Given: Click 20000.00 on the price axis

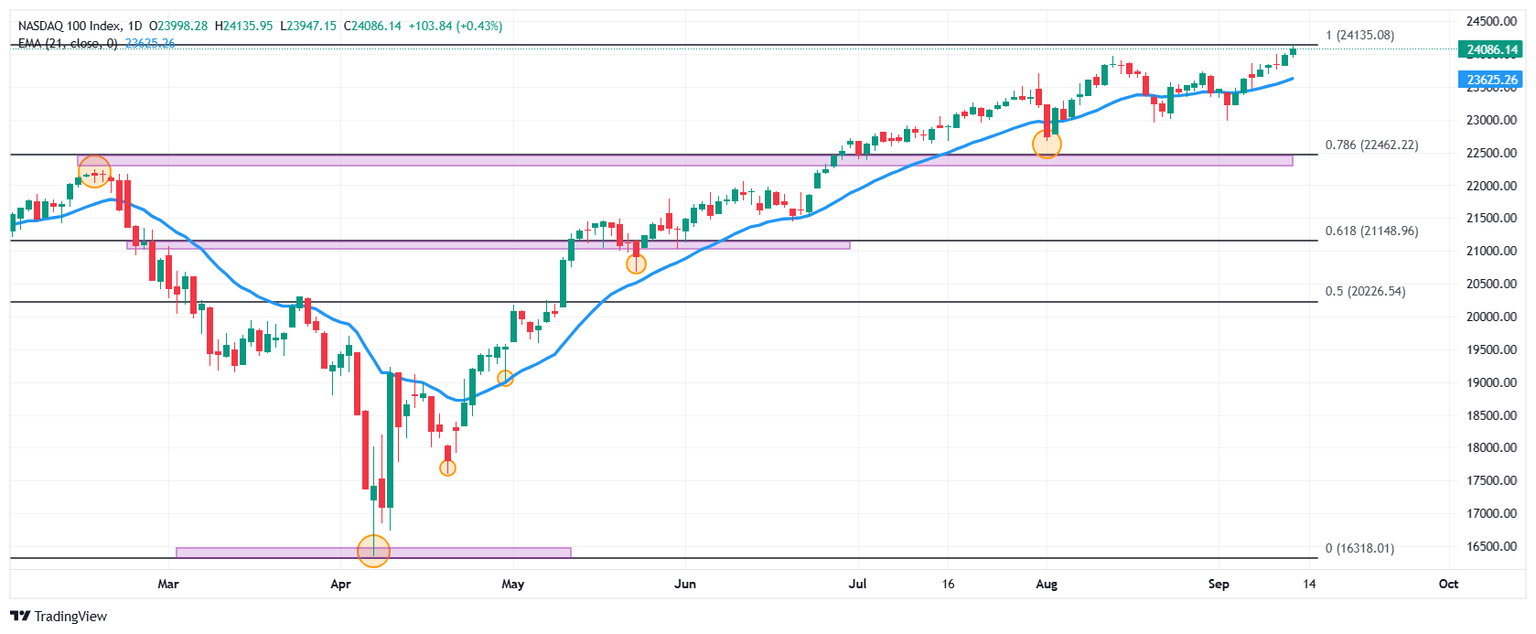Looking at the screenshot, I should (1492, 317).
